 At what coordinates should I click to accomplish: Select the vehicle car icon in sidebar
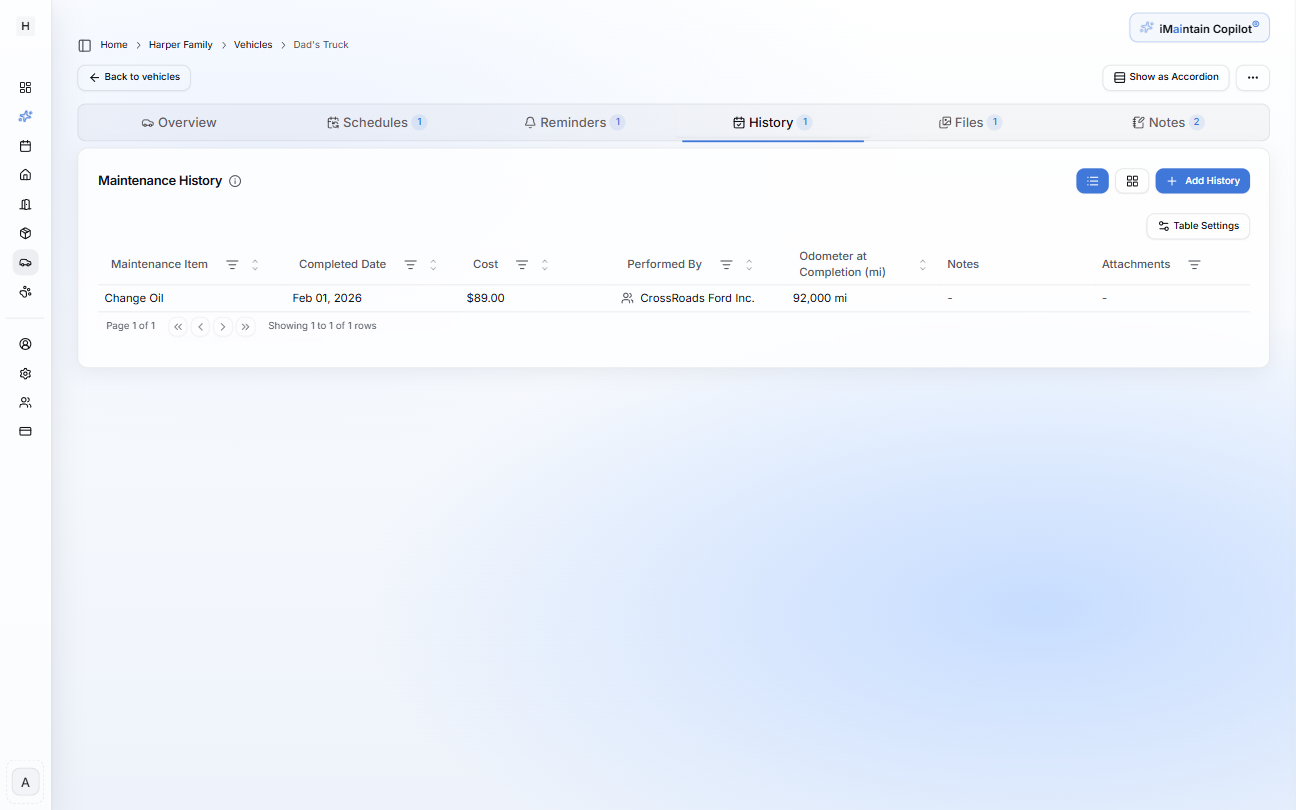[25, 262]
